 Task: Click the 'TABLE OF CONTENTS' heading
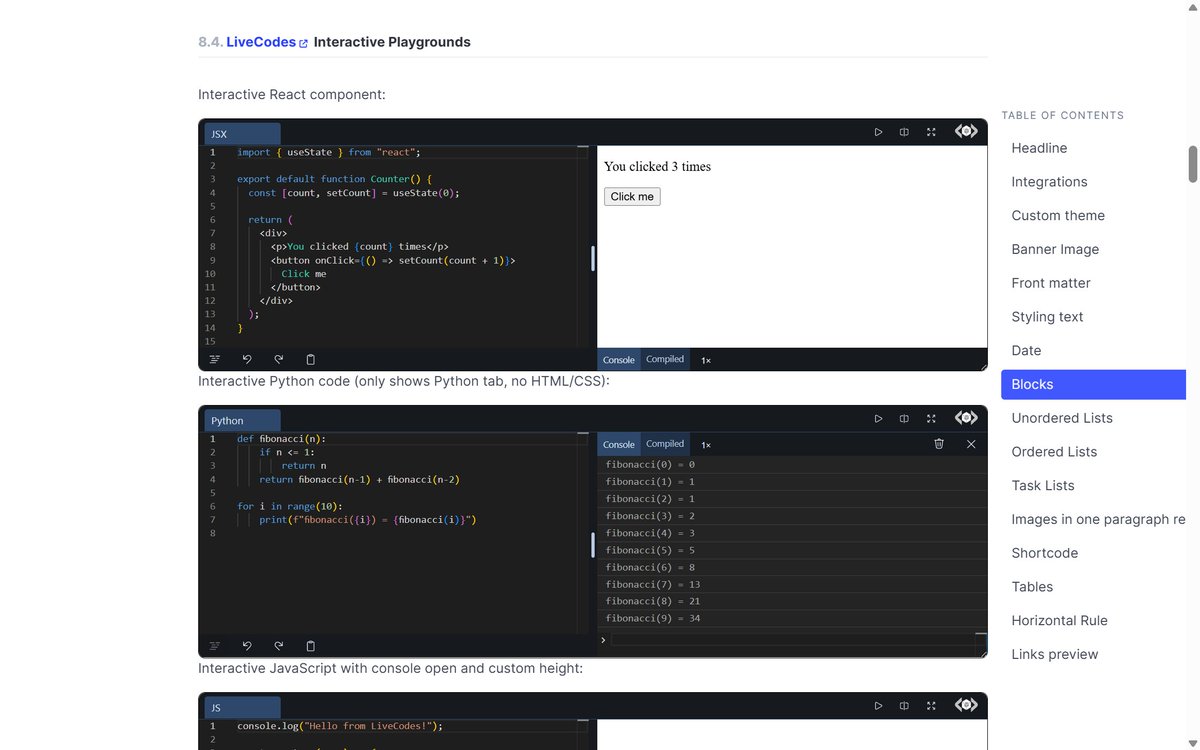coord(1063,116)
